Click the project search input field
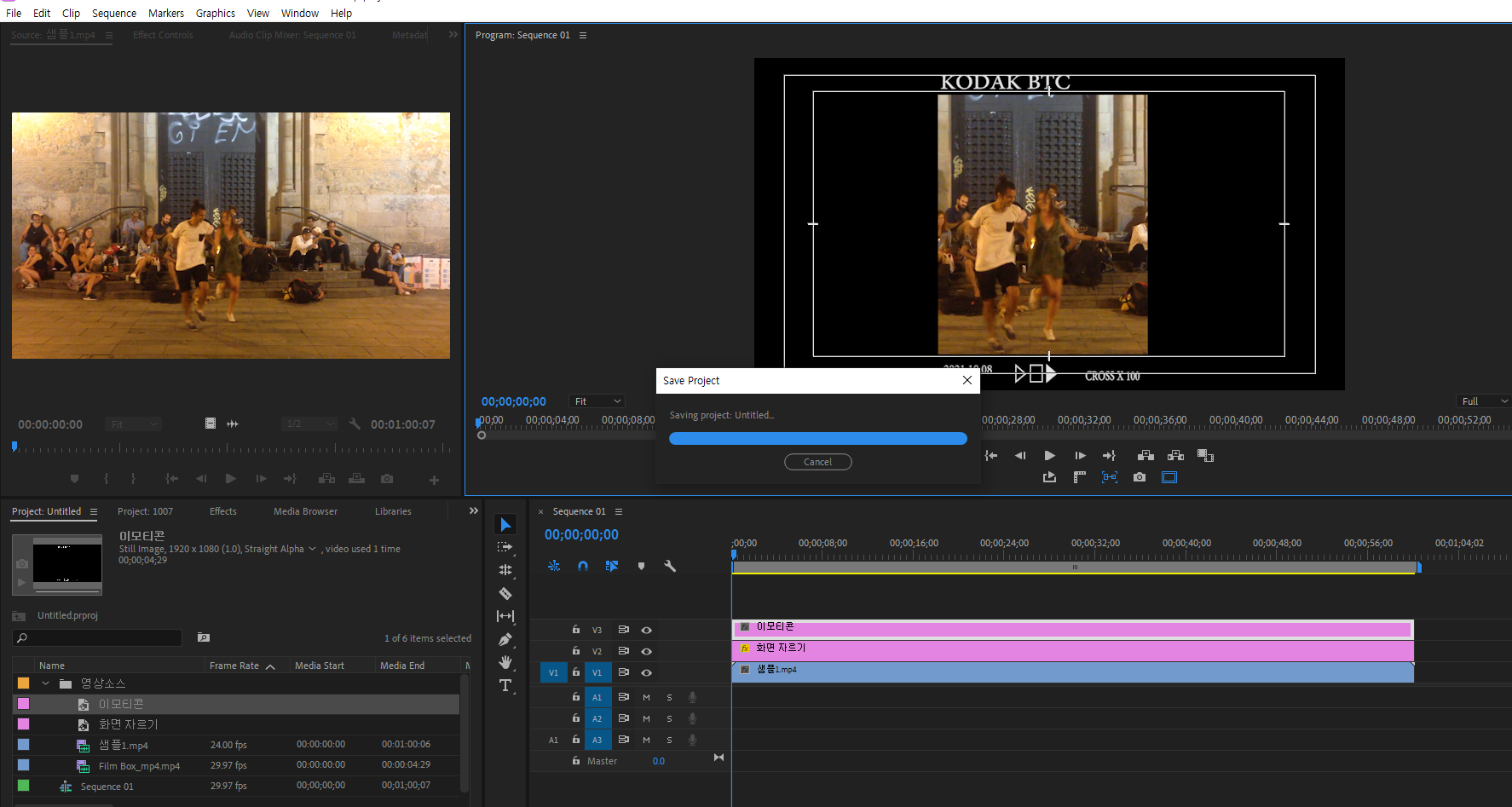 102,637
